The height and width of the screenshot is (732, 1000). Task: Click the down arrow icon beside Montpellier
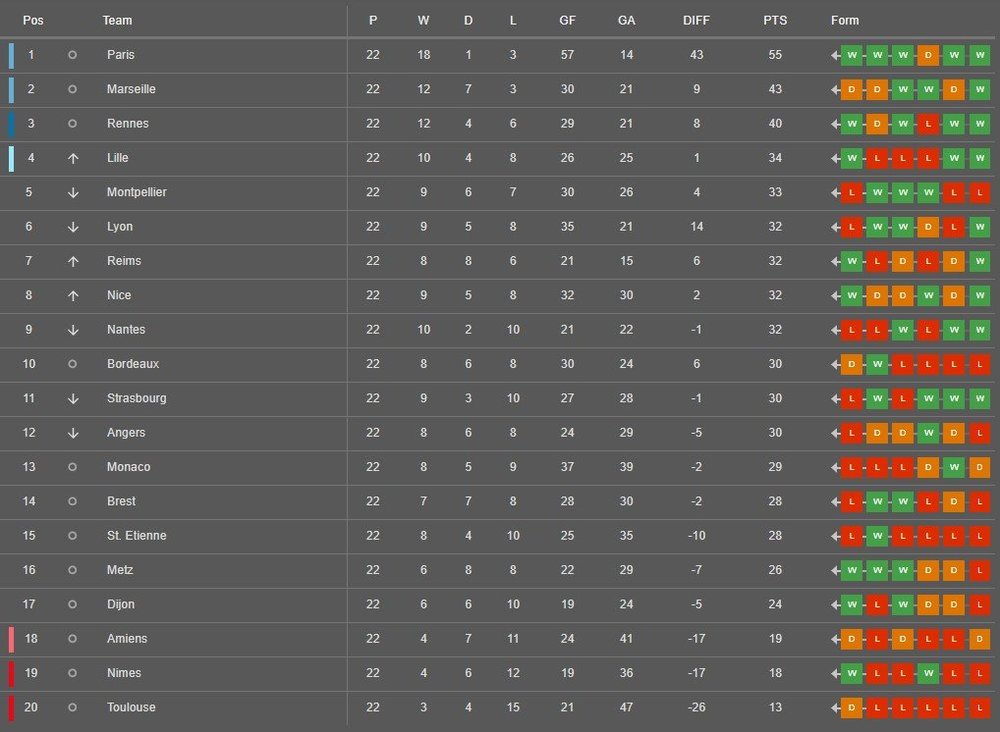[x=72, y=192]
